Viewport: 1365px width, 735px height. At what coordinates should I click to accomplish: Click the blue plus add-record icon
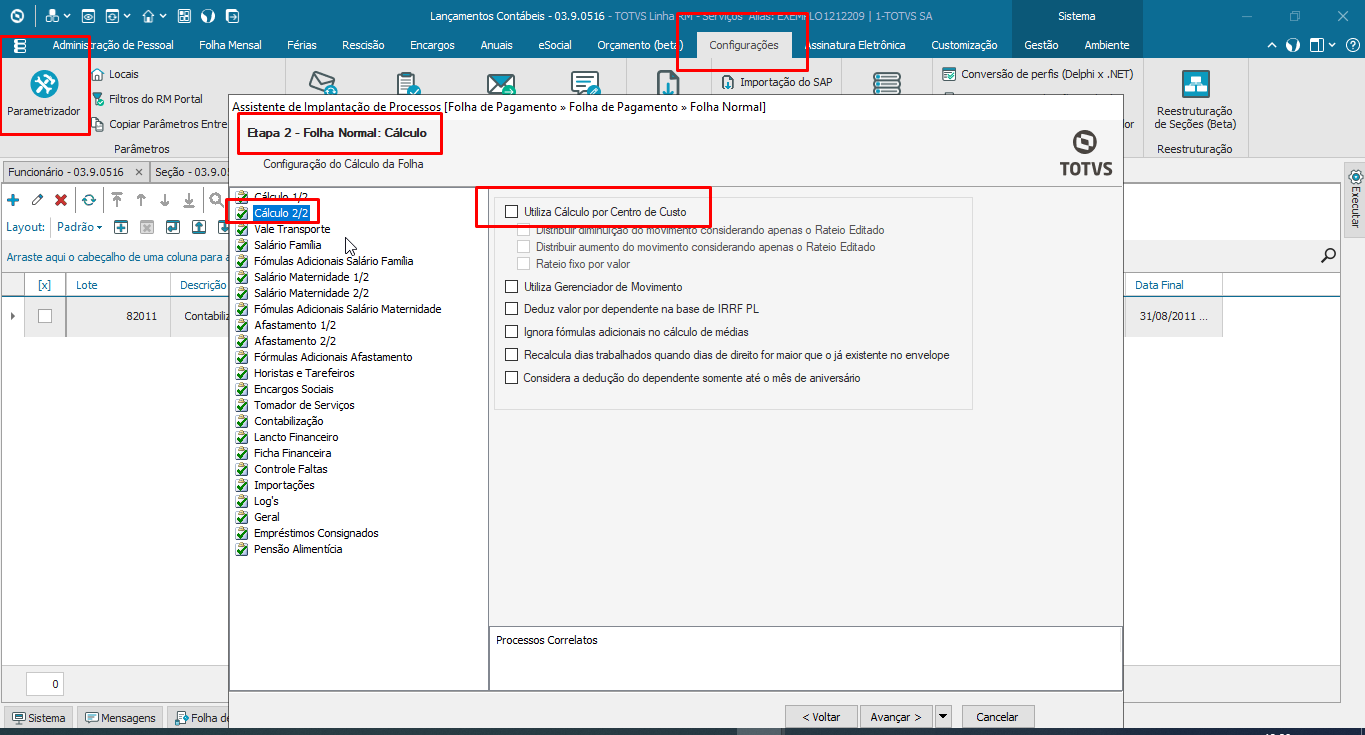tap(13, 200)
